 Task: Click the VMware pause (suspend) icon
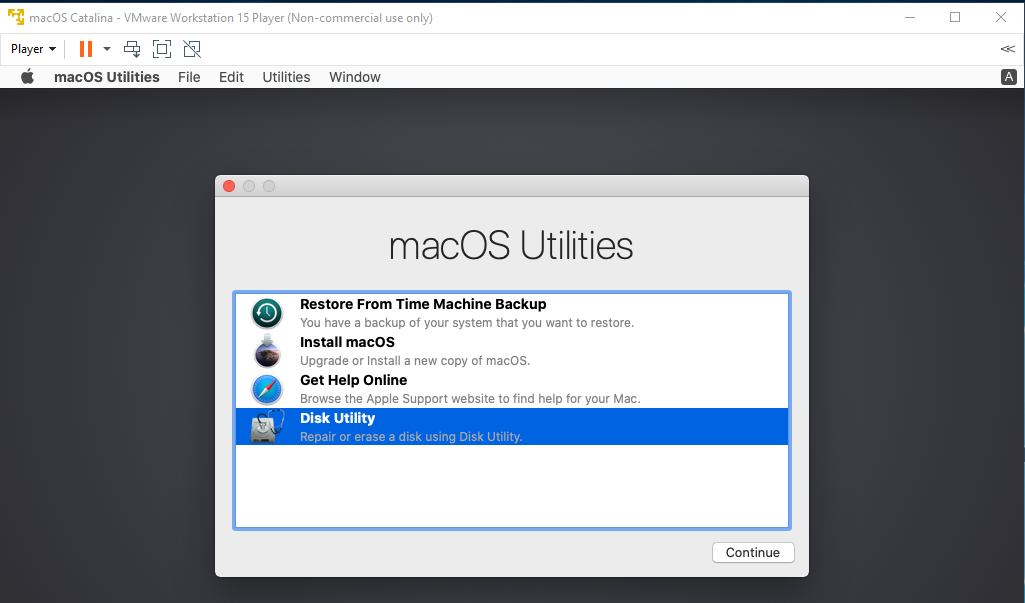click(x=86, y=49)
